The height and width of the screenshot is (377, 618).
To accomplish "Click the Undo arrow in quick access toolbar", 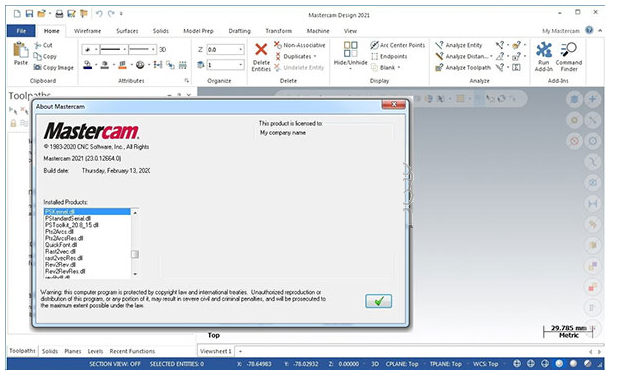I will [99, 14].
